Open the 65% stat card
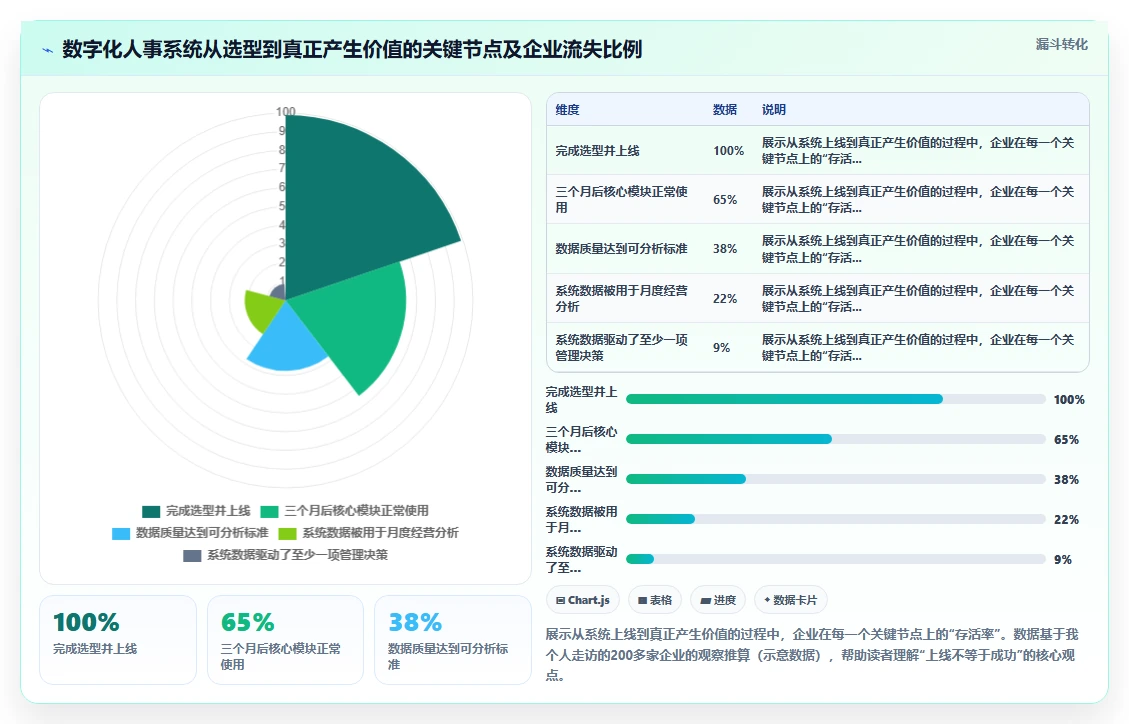Image resolution: width=1129 pixels, height=724 pixels. pyautogui.click(x=285, y=640)
